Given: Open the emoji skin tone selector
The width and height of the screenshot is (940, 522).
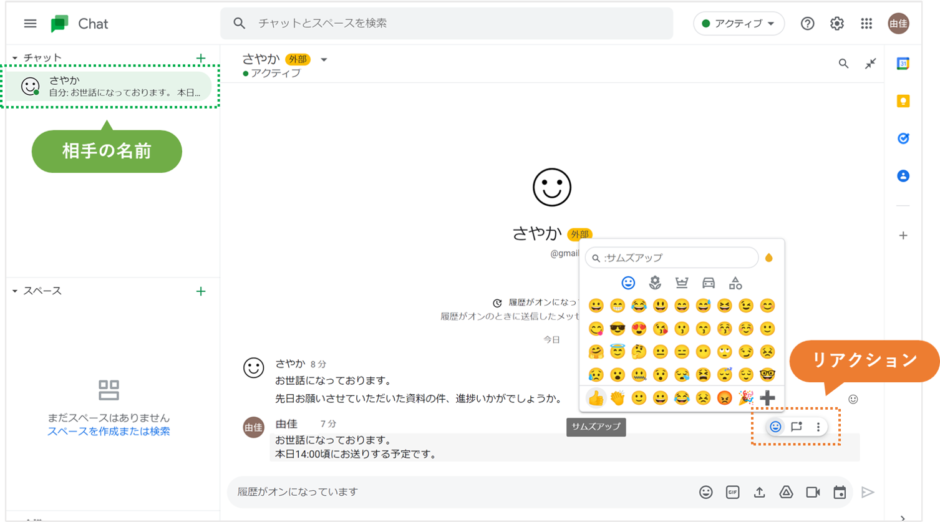Looking at the screenshot, I should [x=769, y=258].
